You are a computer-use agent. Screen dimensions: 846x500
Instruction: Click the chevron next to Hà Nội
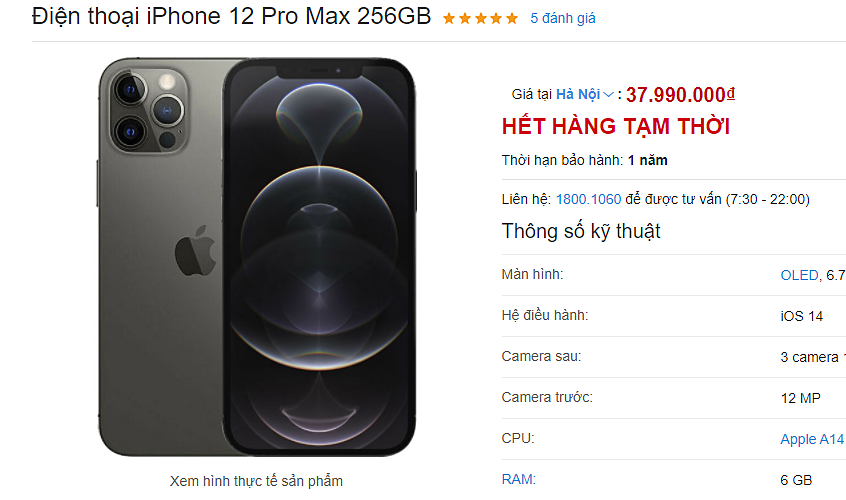pyautogui.click(x=608, y=95)
